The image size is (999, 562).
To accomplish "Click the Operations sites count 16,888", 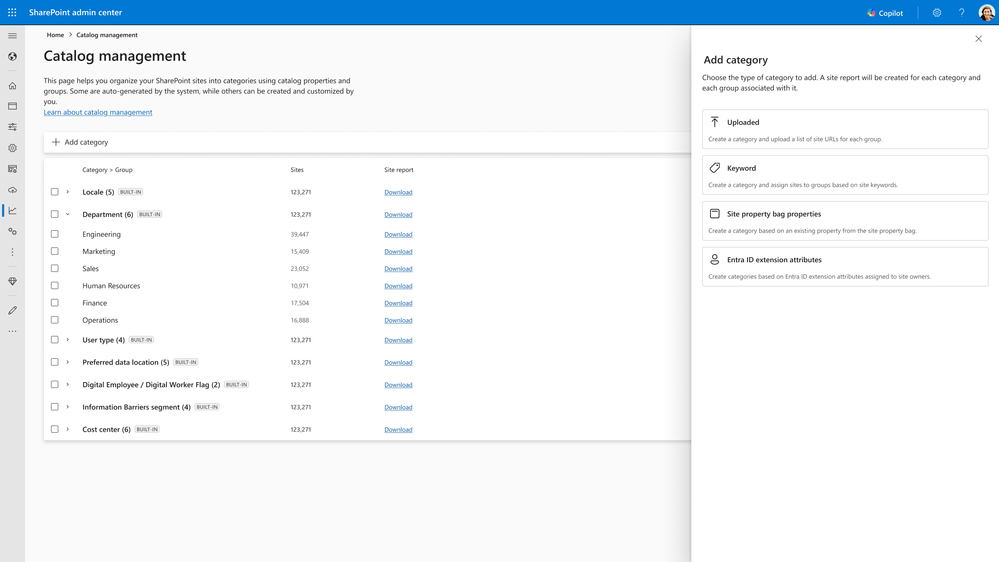I will [x=299, y=321].
